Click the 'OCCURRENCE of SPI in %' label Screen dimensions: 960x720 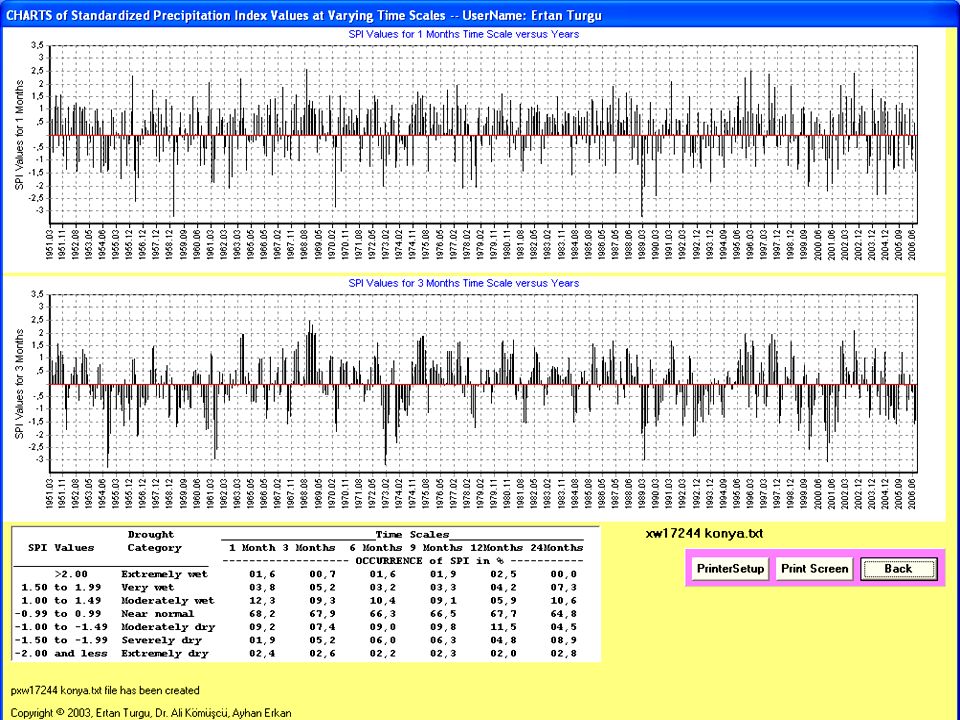pos(429,560)
